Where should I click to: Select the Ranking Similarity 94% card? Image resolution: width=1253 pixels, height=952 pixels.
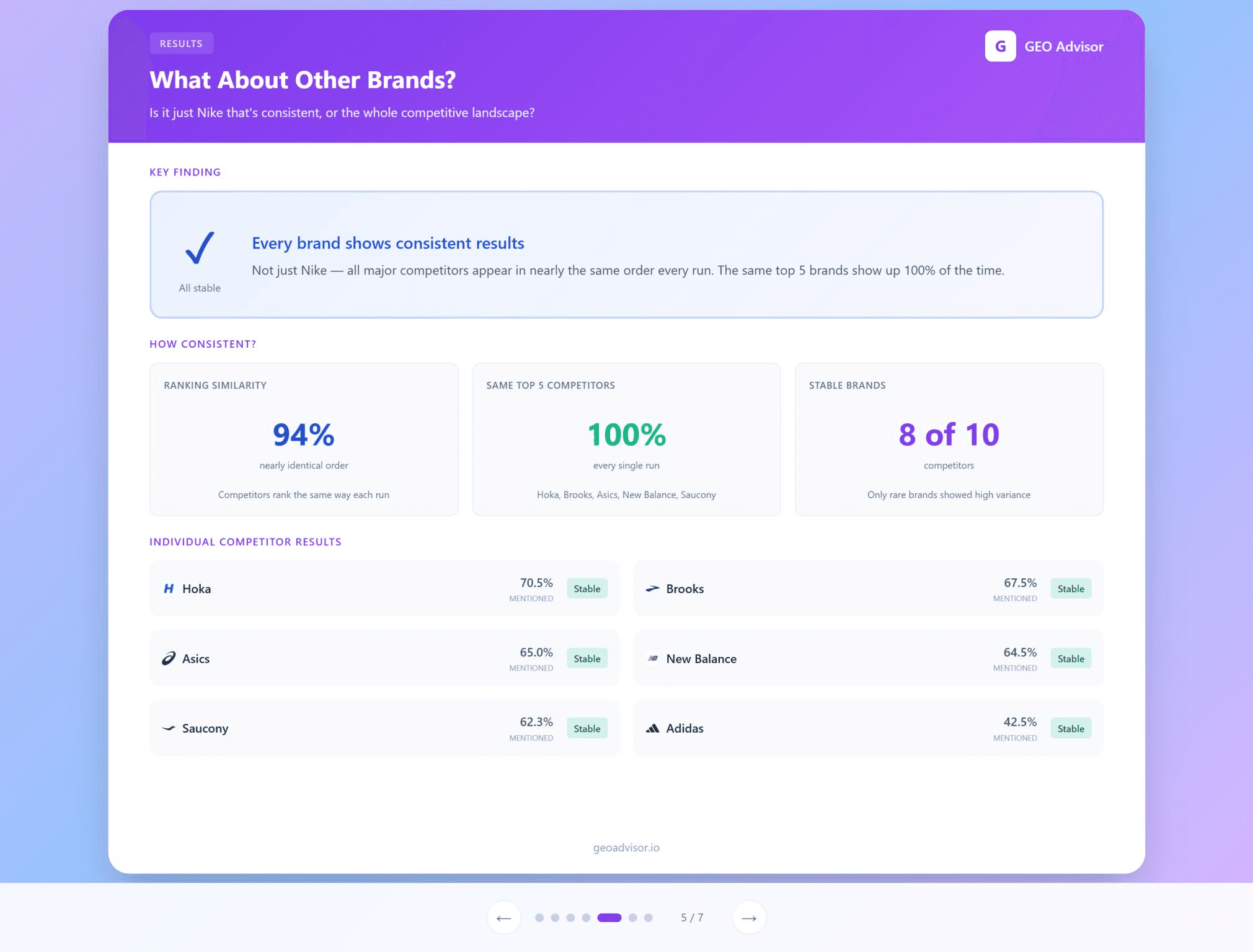pyautogui.click(x=304, y=439)
